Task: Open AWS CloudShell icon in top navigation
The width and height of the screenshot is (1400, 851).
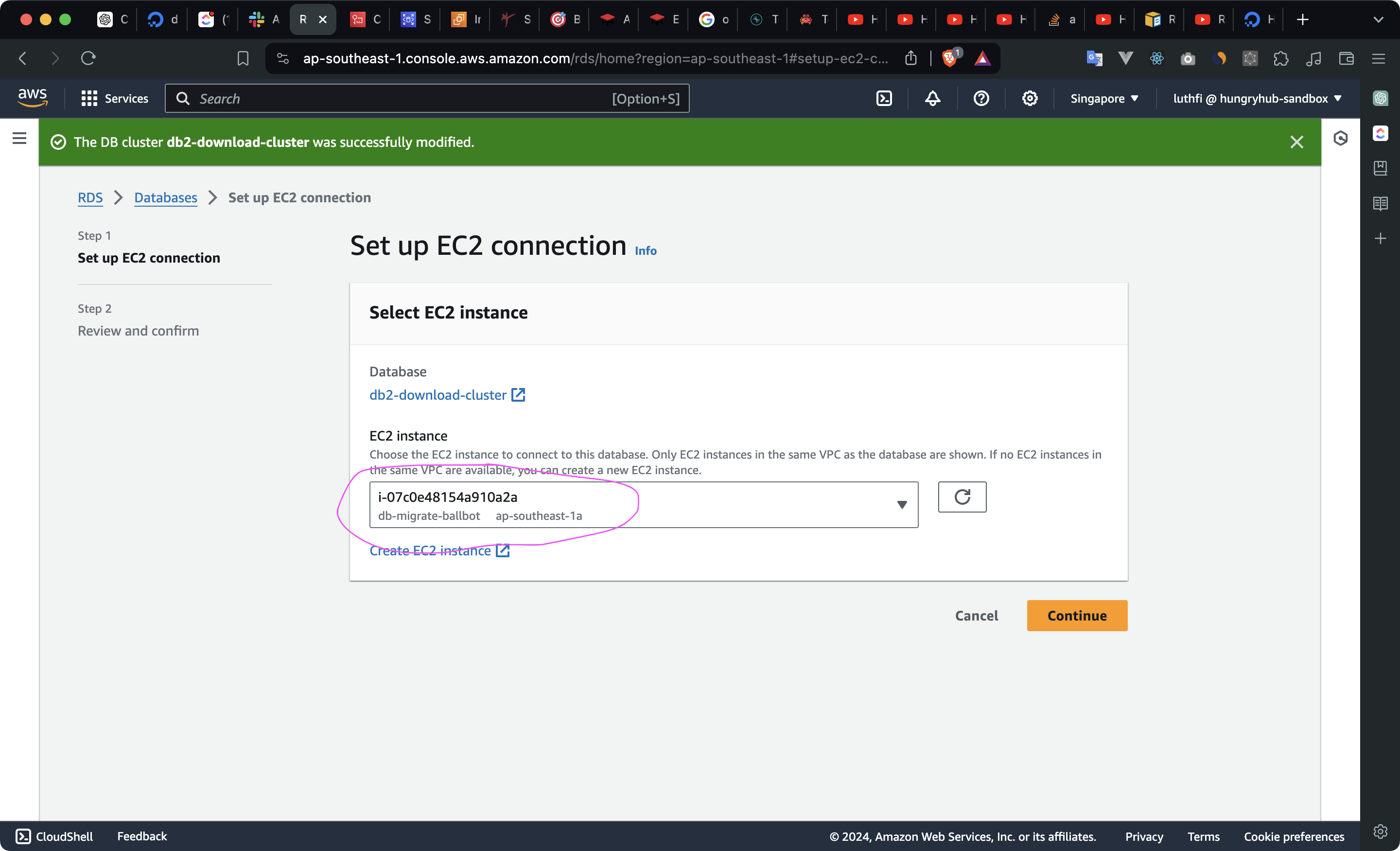Action: (884, 98)
